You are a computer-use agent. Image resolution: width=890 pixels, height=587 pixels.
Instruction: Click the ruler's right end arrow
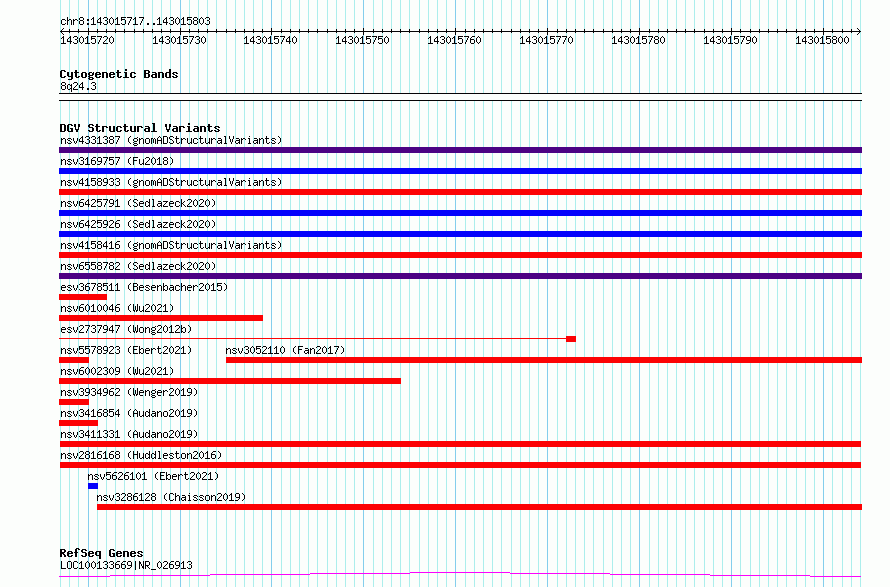(x=859, y=32)
